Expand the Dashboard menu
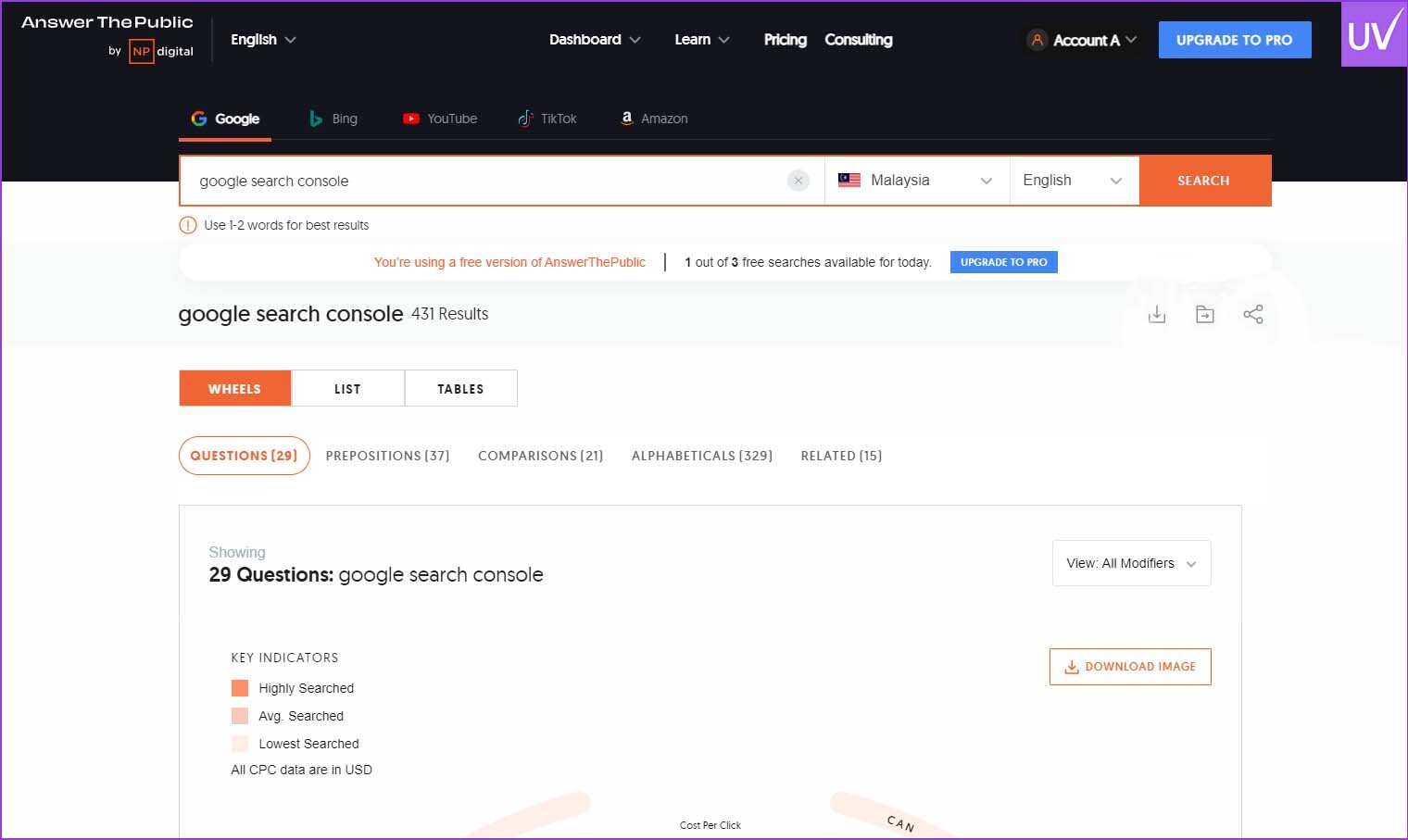This screenshot has width=1408, height=840. tap(595, 40)
